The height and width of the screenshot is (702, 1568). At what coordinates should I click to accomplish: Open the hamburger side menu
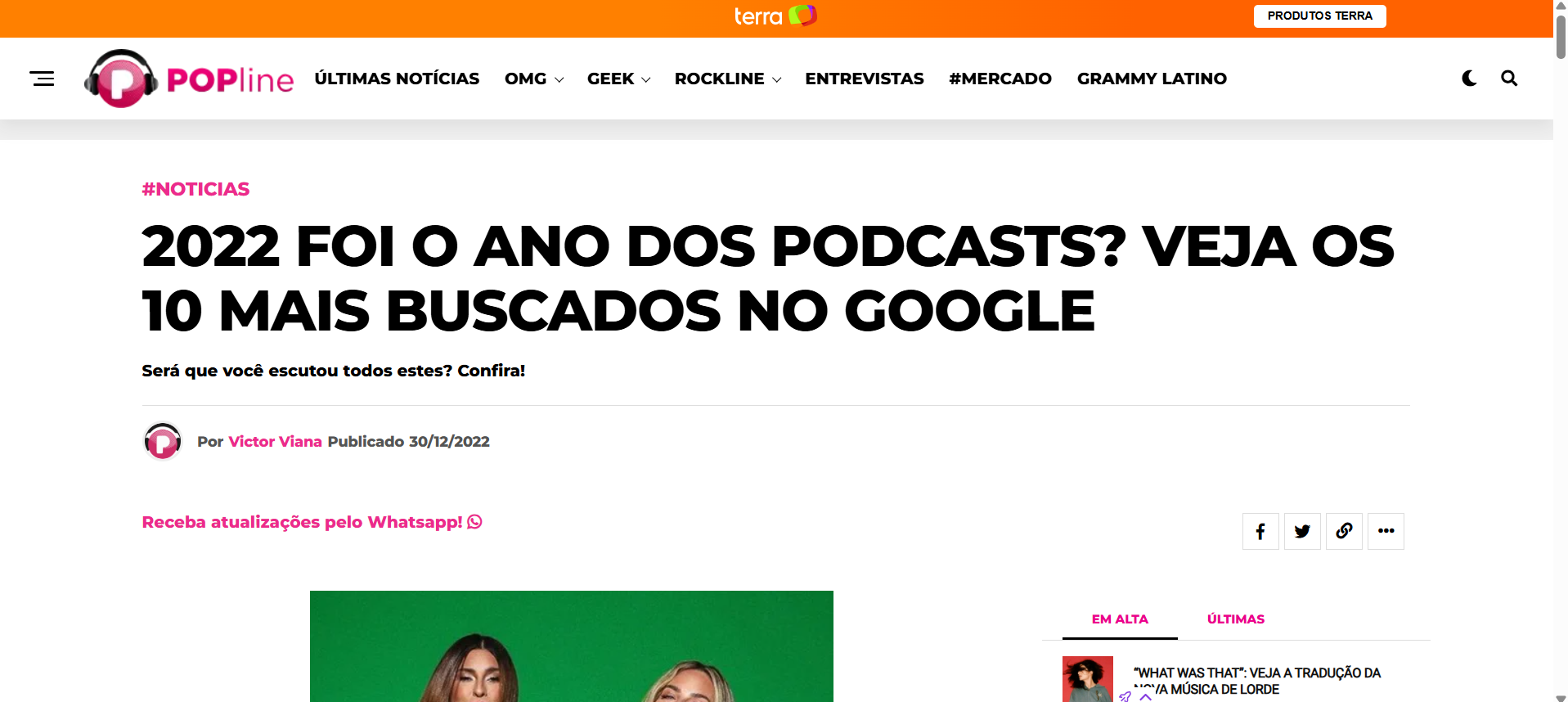click(42, 79)
